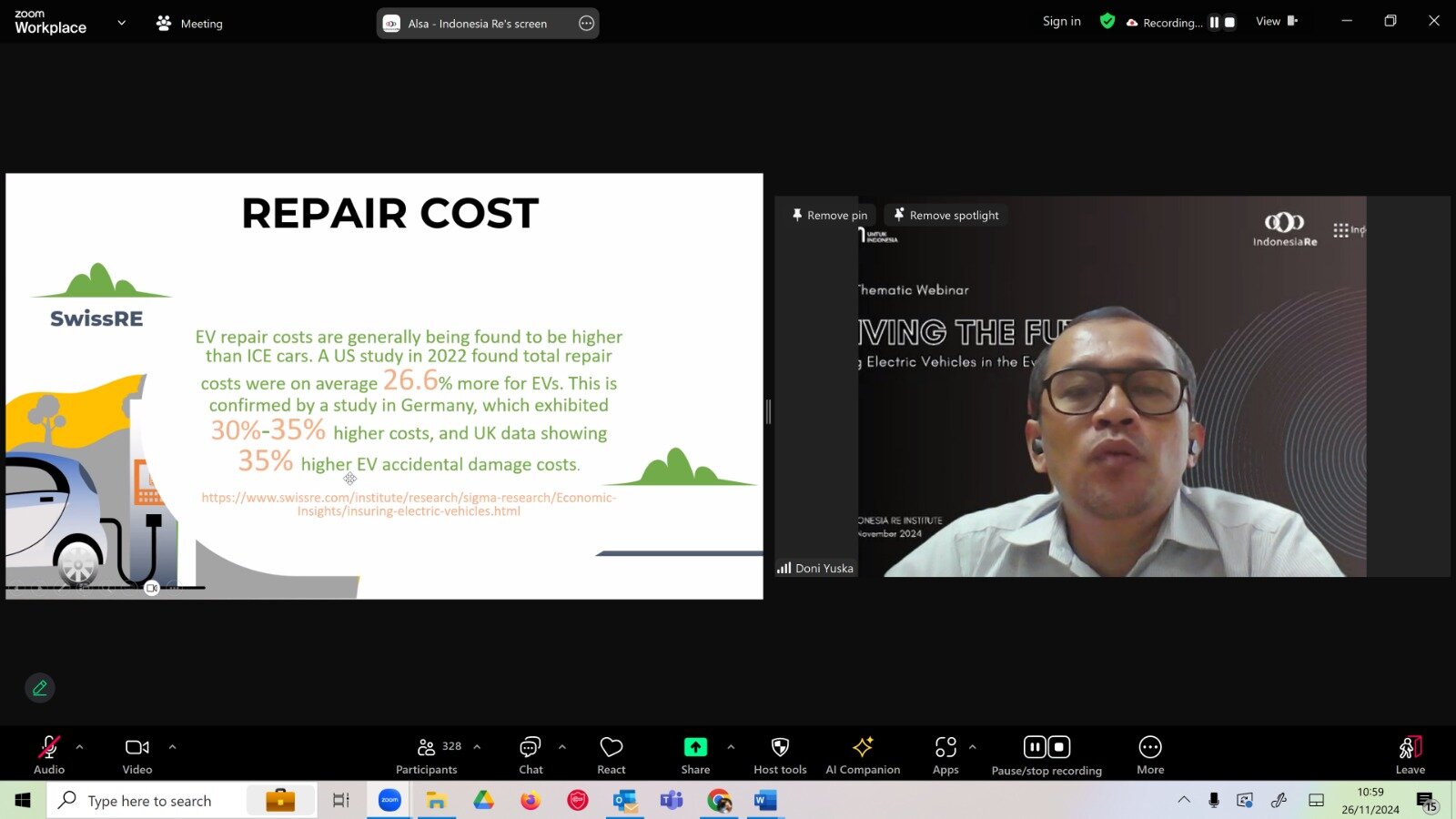Expand audio settings caret beside Audio
This screenshot has height=819, width=1456.
click(x=80, y=747)
